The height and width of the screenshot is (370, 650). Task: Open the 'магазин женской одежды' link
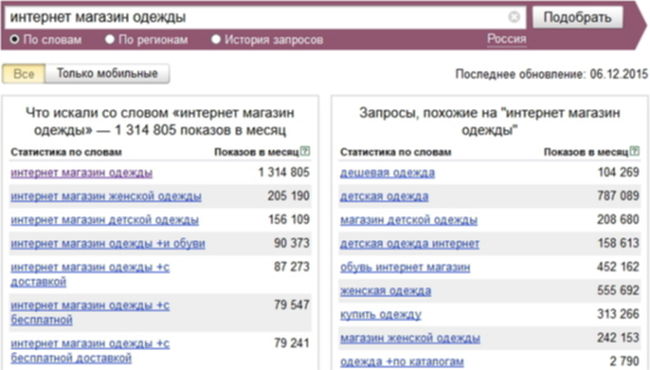[410, 338]
